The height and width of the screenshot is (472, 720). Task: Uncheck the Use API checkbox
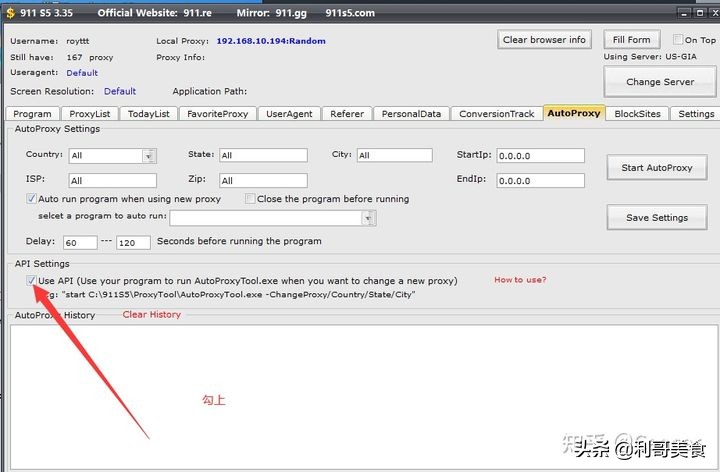coord(32,281)
